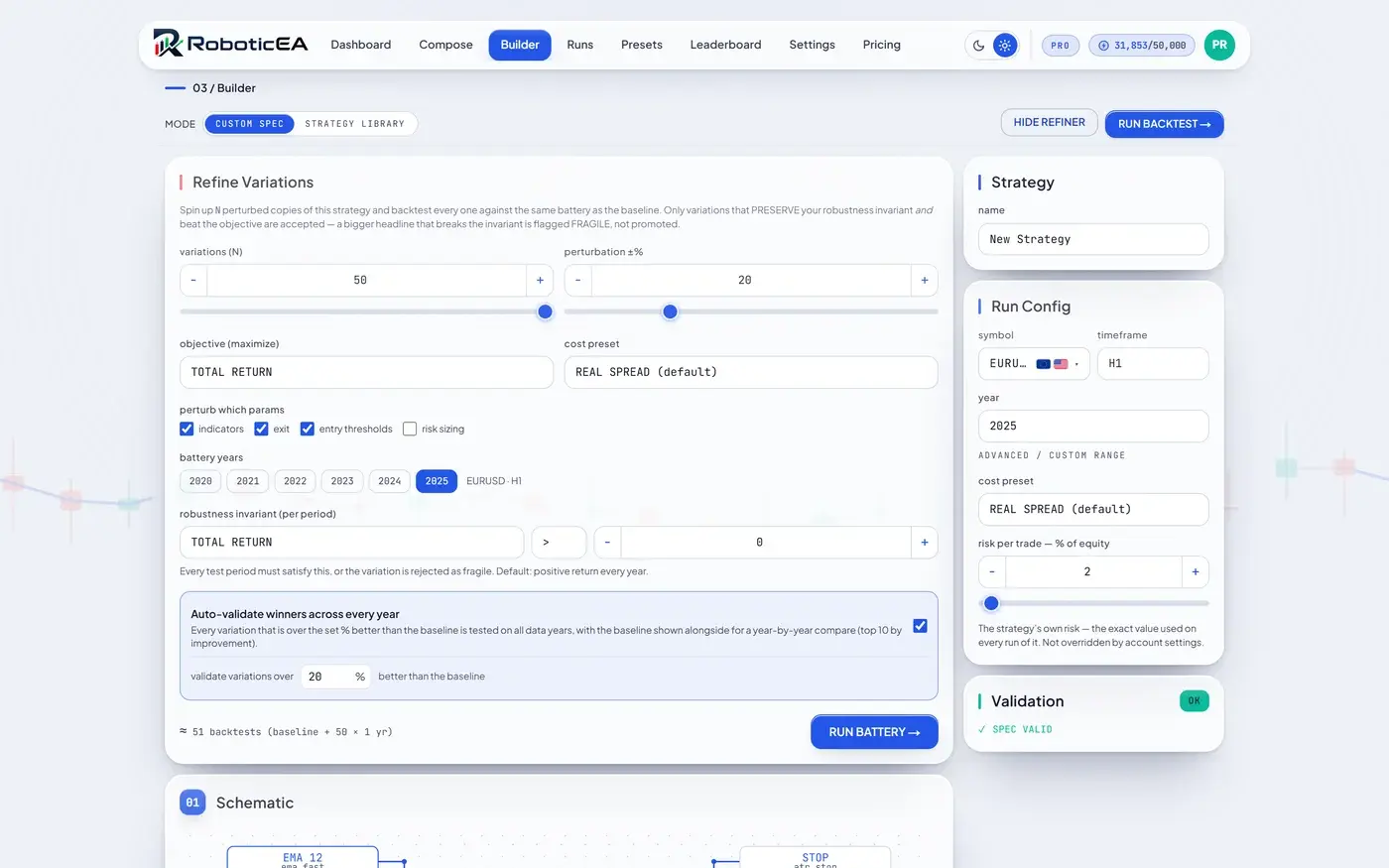Click the Run Battery button
This screenshot has width=1389, height=868.
(x=874, y=732)
